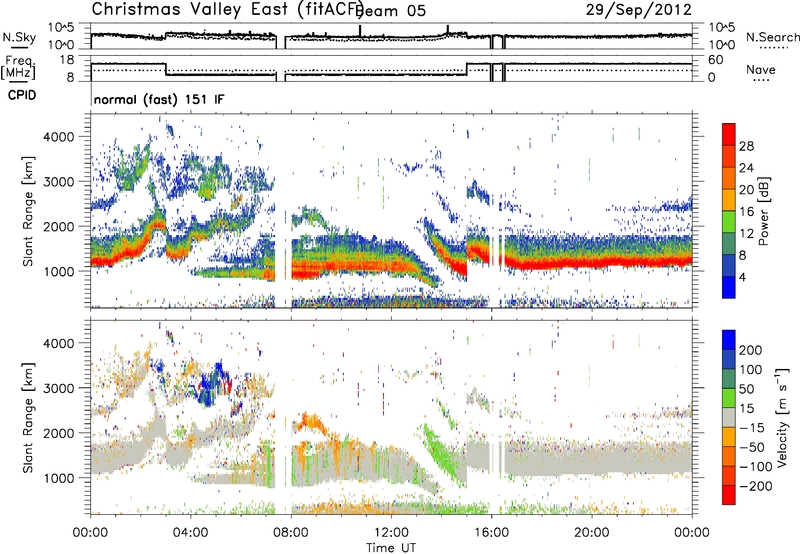This screenshot has width=800, height=554.
Task: Click the '4' Power colorbar label
Action: pyautogui.click(x=742, y=277)
